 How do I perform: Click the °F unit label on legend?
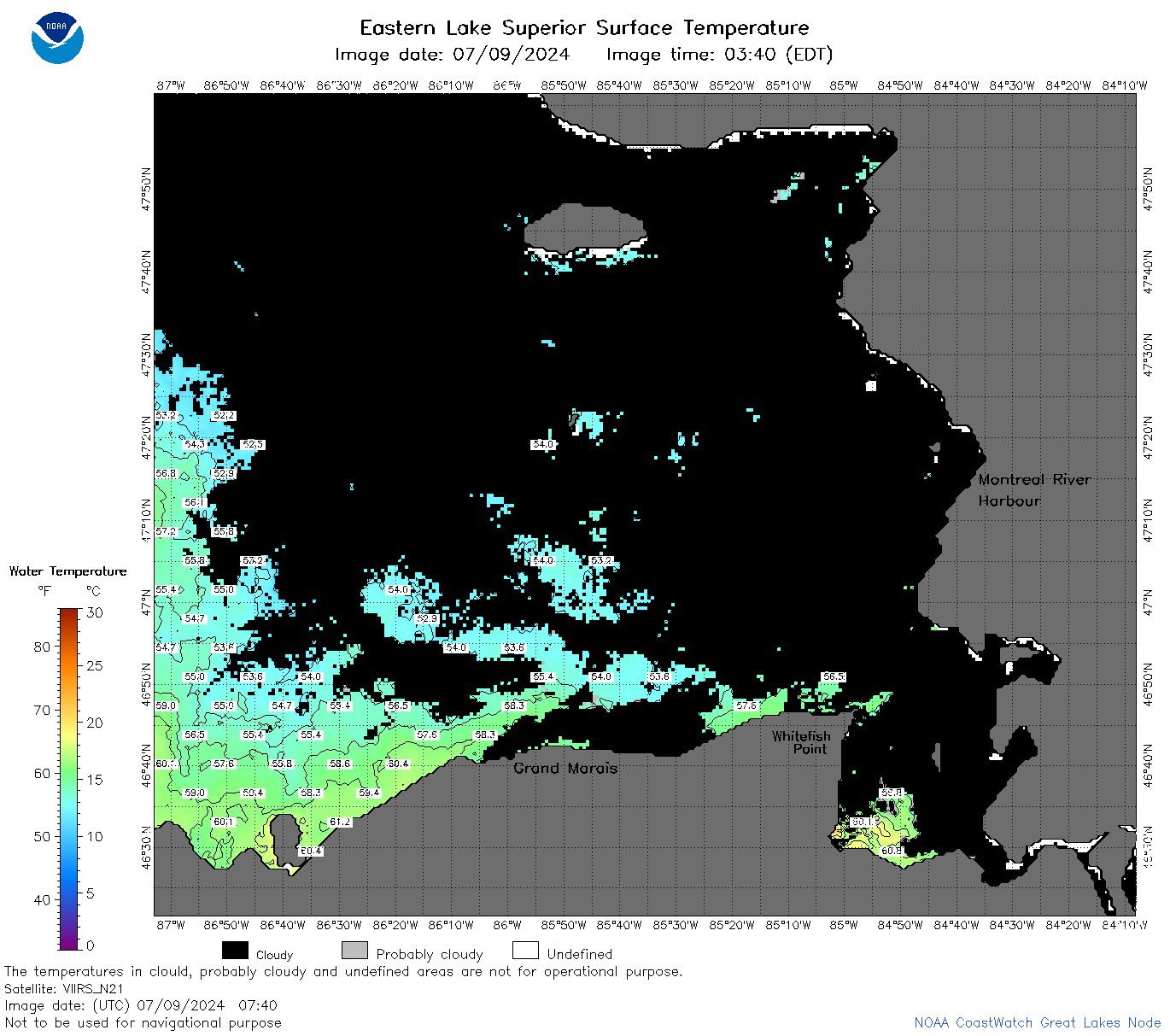coord(44,591)
